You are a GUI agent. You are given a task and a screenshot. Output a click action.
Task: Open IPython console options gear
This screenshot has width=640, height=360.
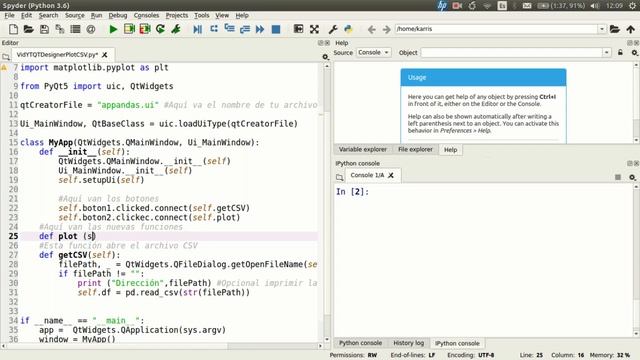[x=632, y=177]
